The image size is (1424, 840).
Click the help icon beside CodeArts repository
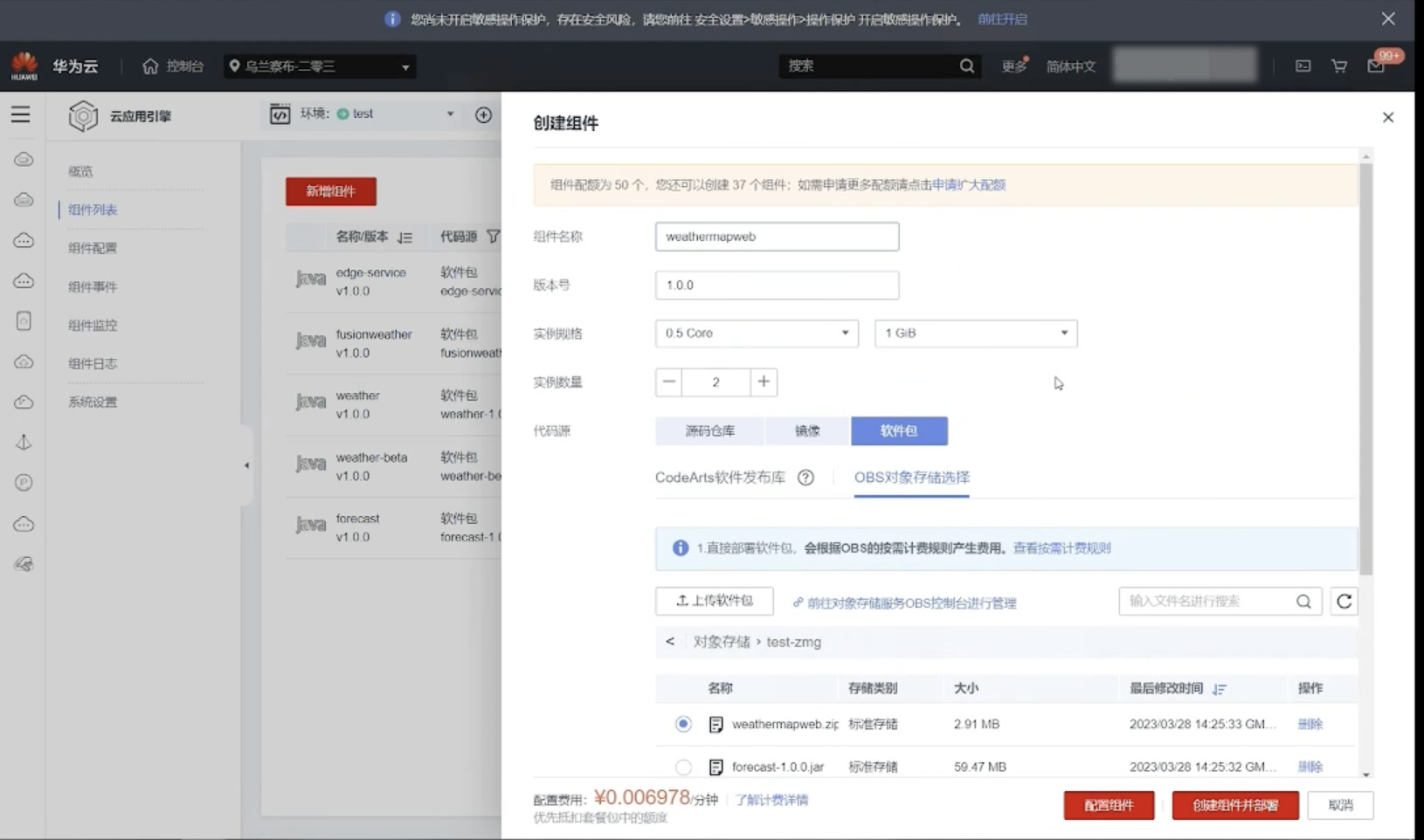[x=805, y=478]
